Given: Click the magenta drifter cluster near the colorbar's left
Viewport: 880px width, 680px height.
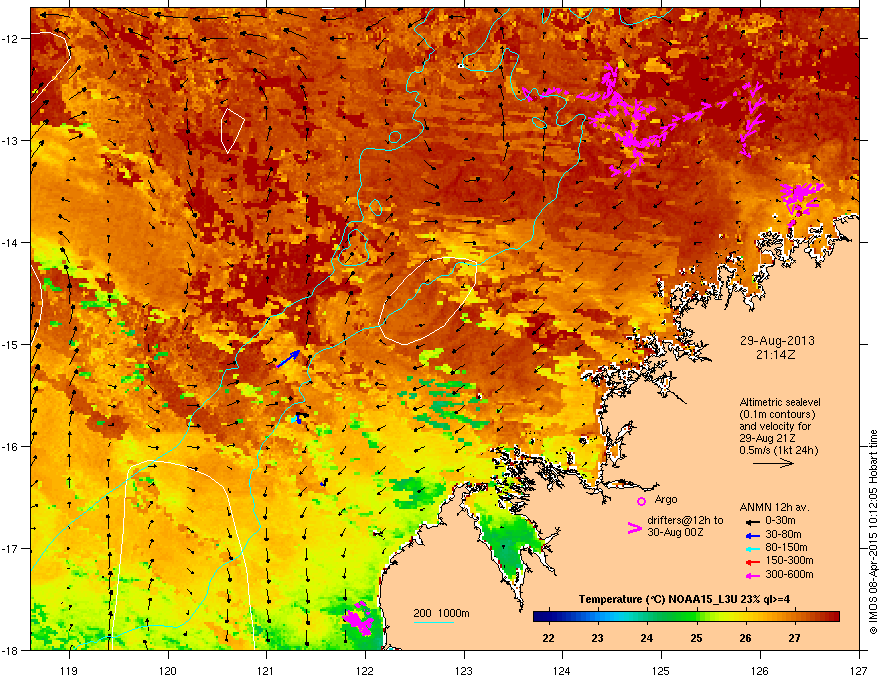Looking at the screenshot, I should pos(358,619).
